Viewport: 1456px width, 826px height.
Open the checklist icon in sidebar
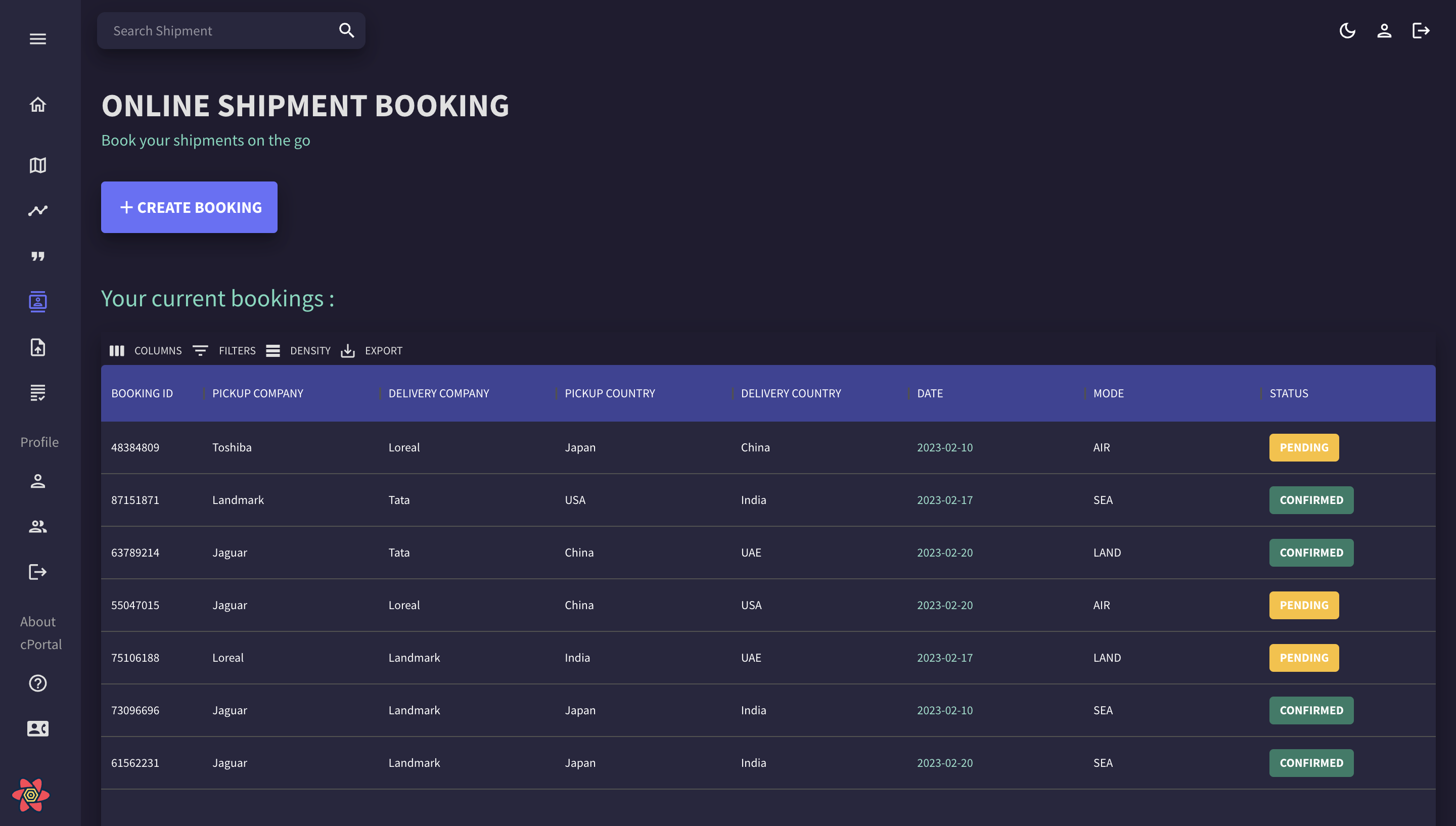(38, 393)
